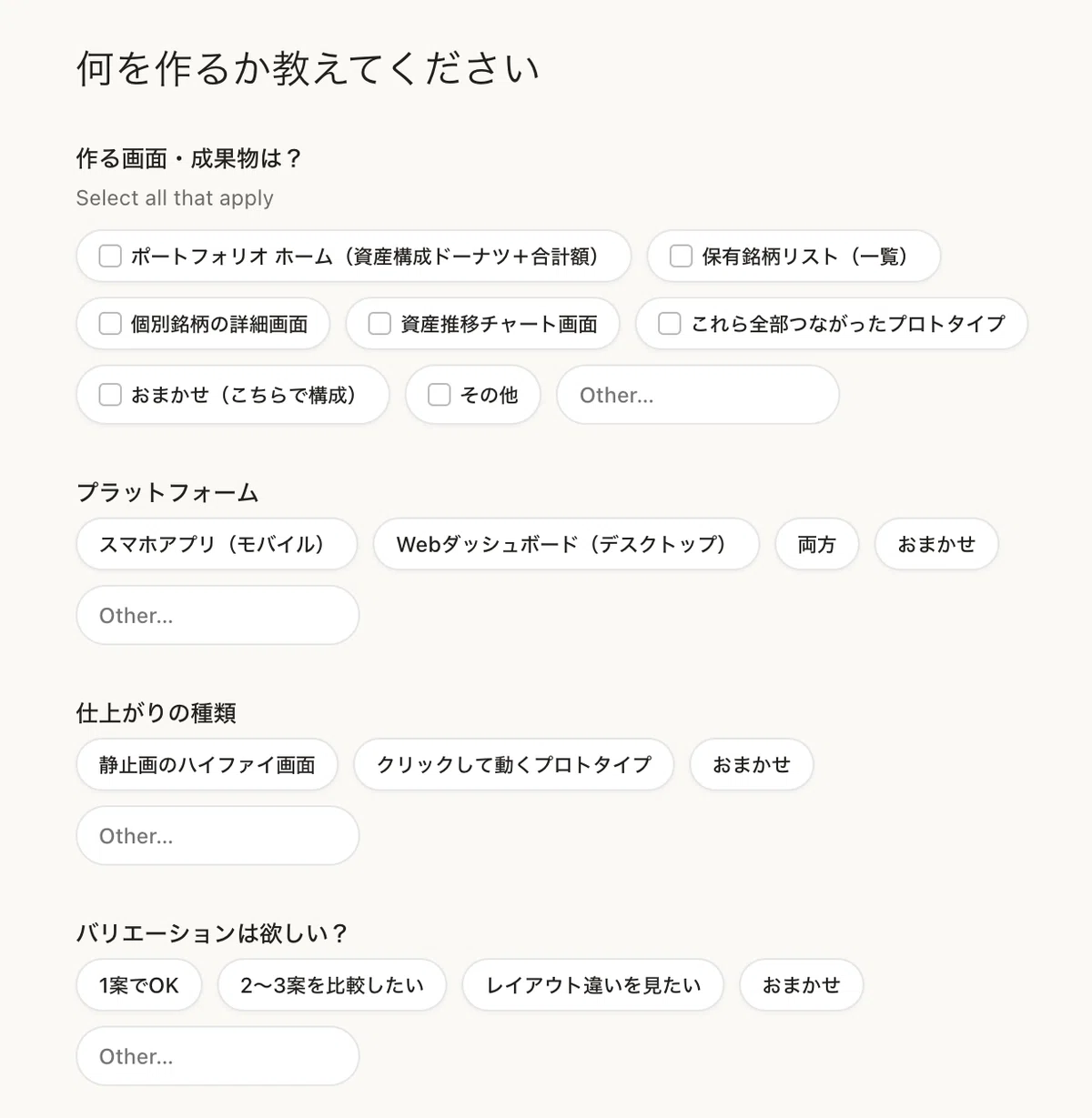Choose 2〜3案を比較したい option
Image resolution: width=1092 pixels, height=1118 pixels.
coord(332,985)
